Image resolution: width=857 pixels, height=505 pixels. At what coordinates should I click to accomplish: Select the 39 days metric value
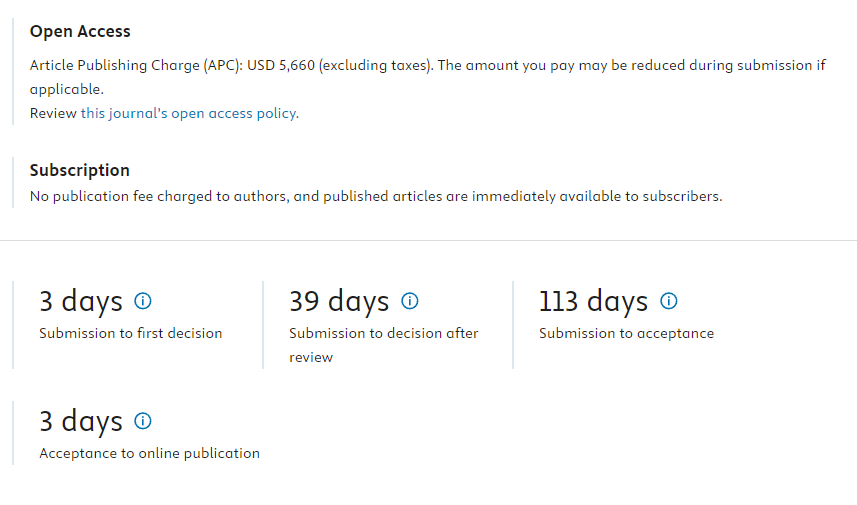[339, 302]
